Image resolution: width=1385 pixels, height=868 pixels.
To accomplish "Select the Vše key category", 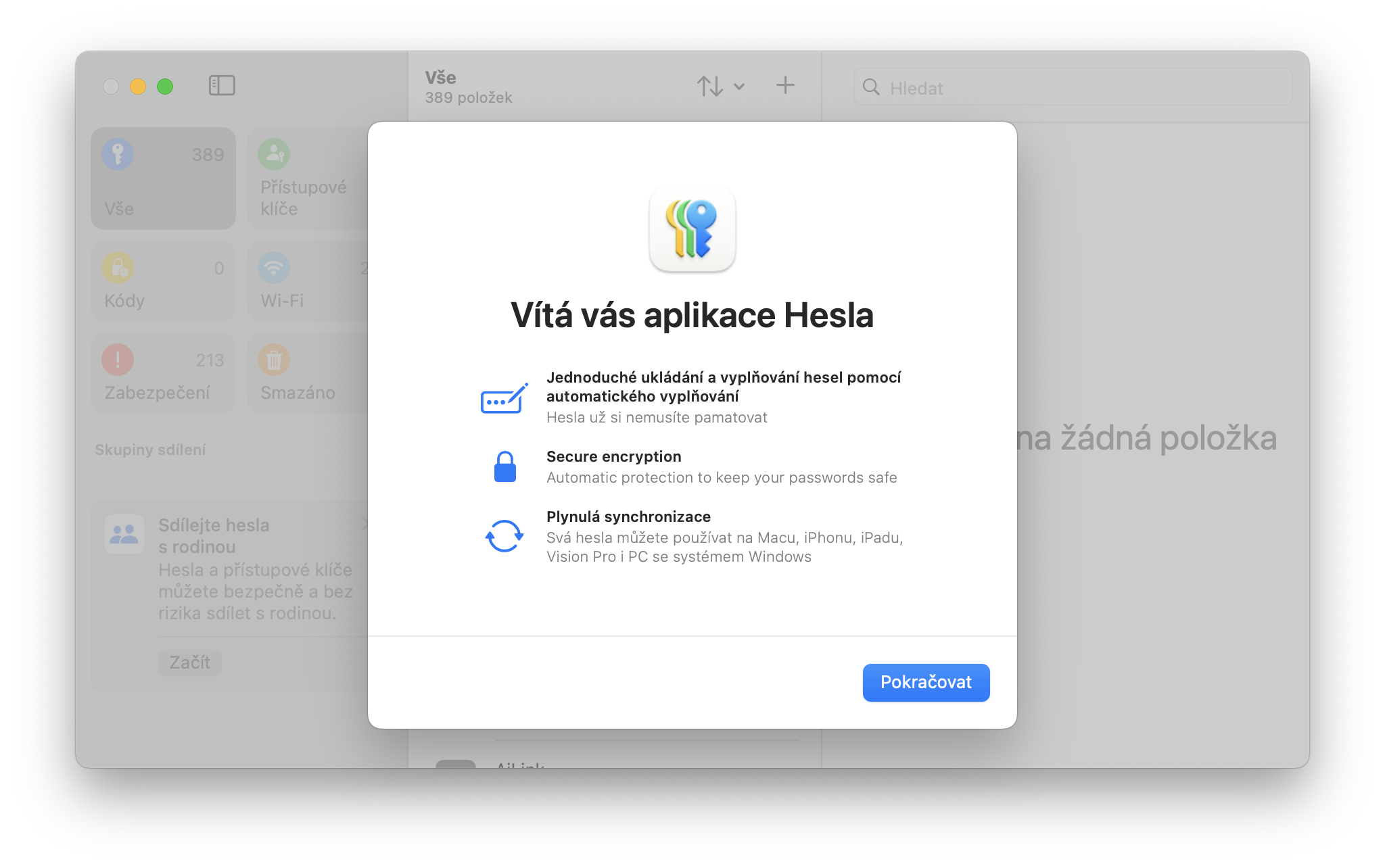I will [x=163, y=178].
